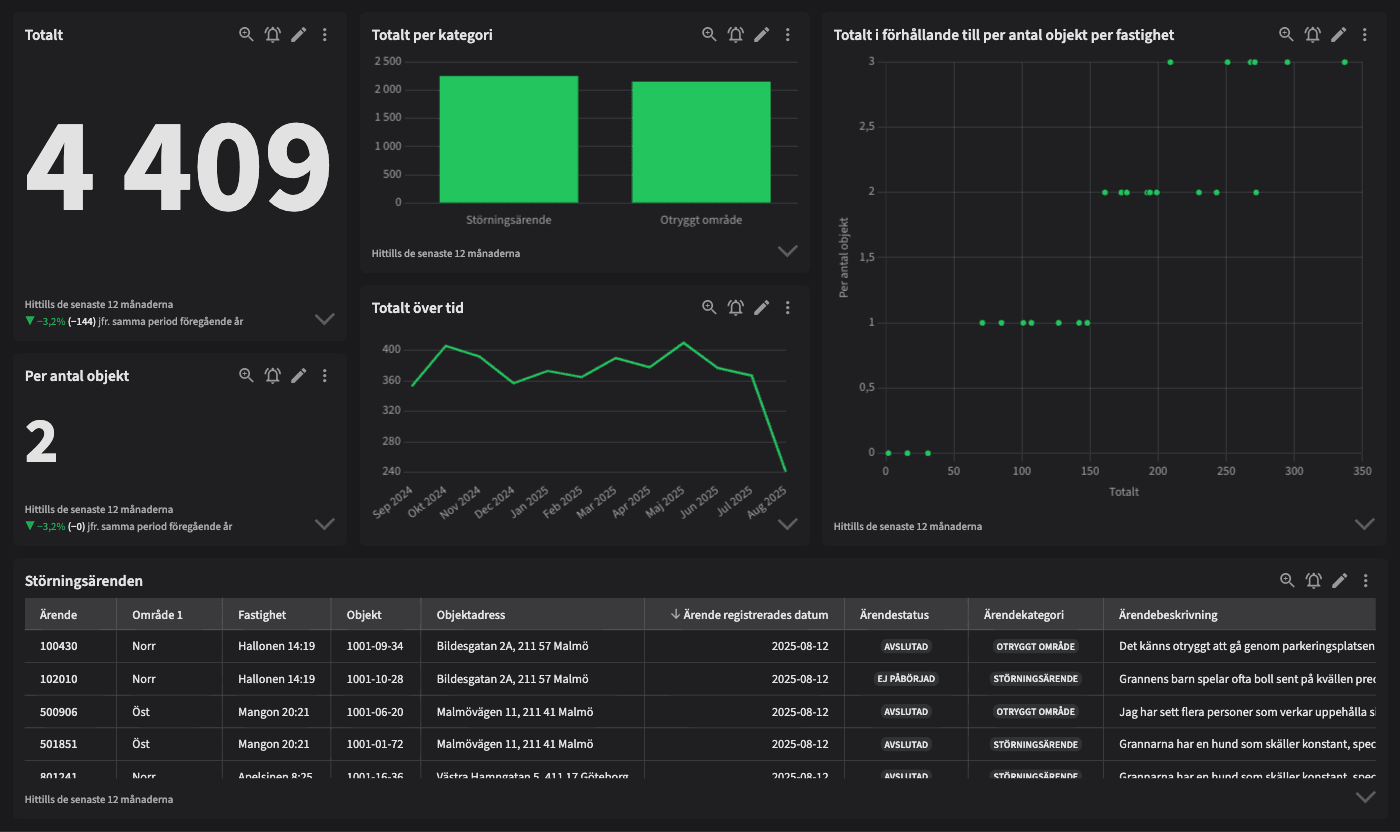Click alert bell on Per antal objekt

[x=272, y=376]
